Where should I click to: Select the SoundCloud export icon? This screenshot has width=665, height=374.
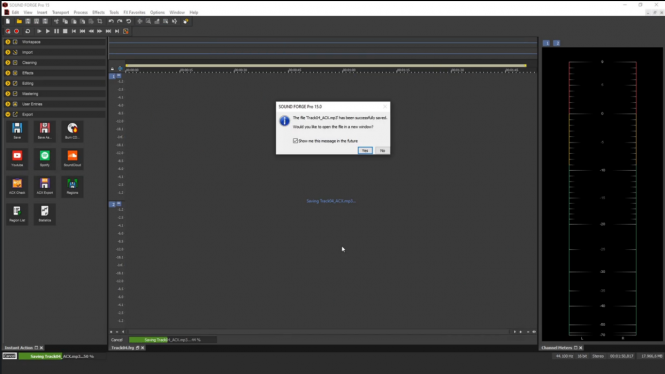(x=72, y=158)
